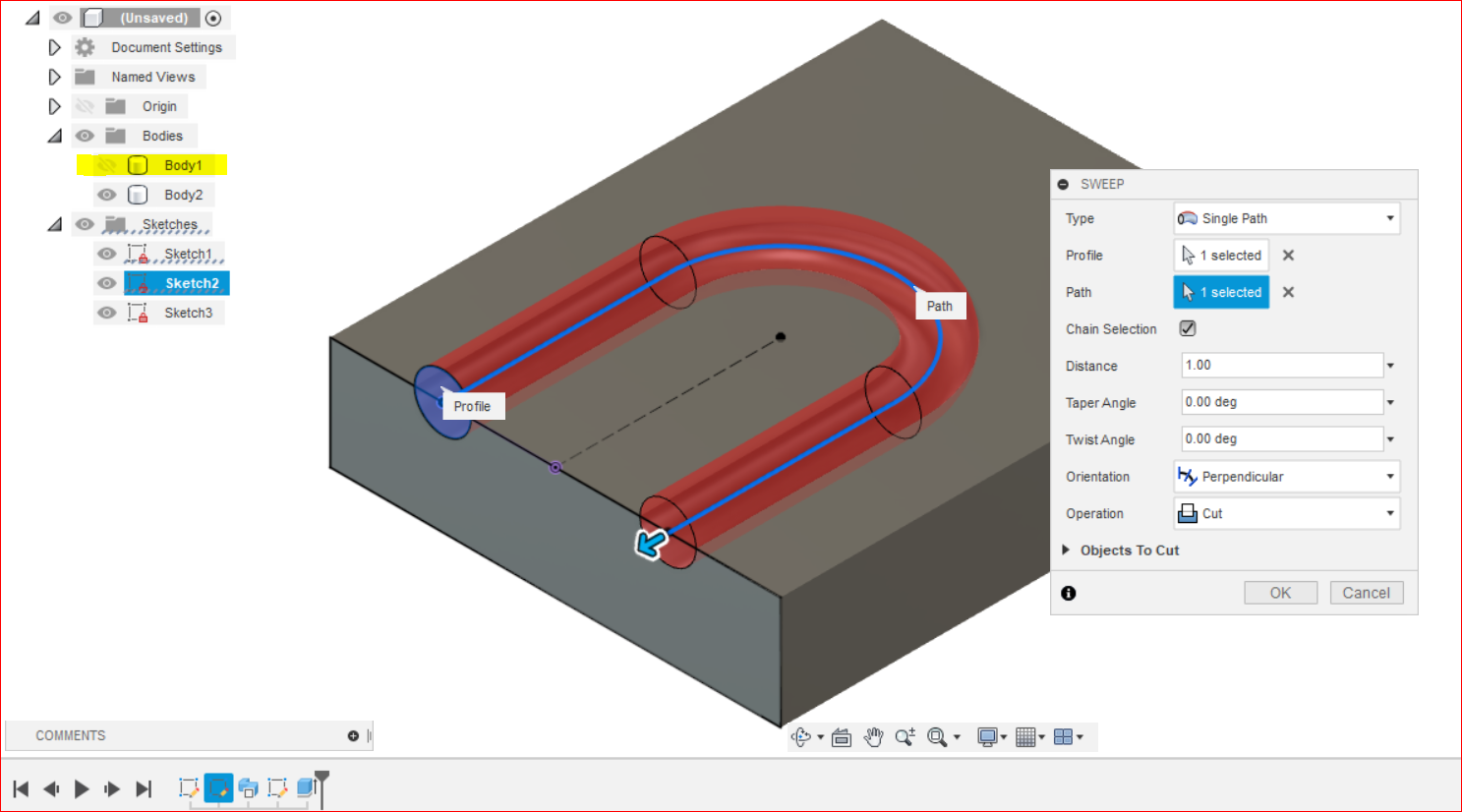Image resolution: width=1462 pixels, height=812 pixels.
Task: Clear the Profile selection with X
Action: click(x=1288, y=256)
